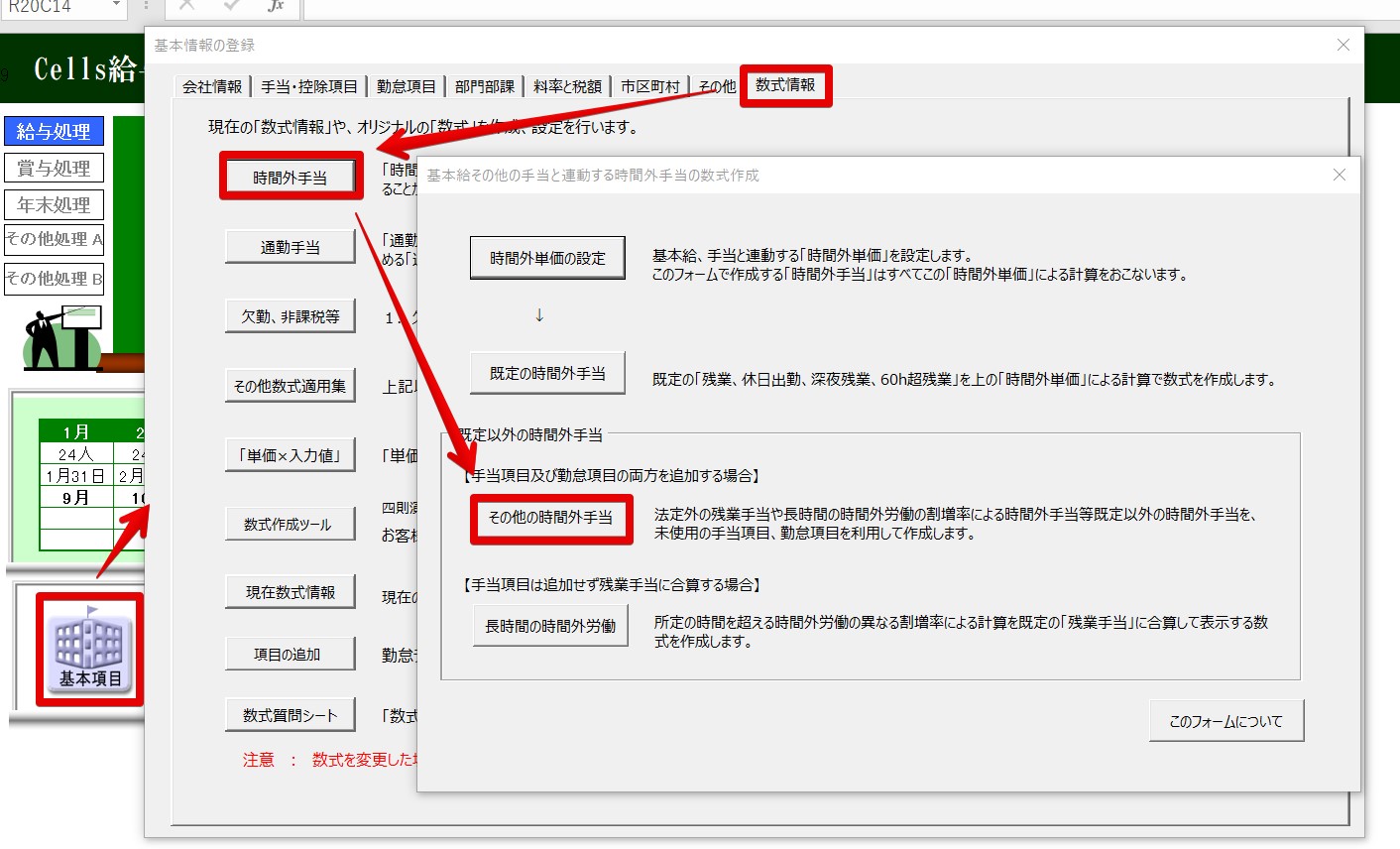Click the 通勤手当 button
This screenshot has height=849, width=1400.
(x=290, y=247)
